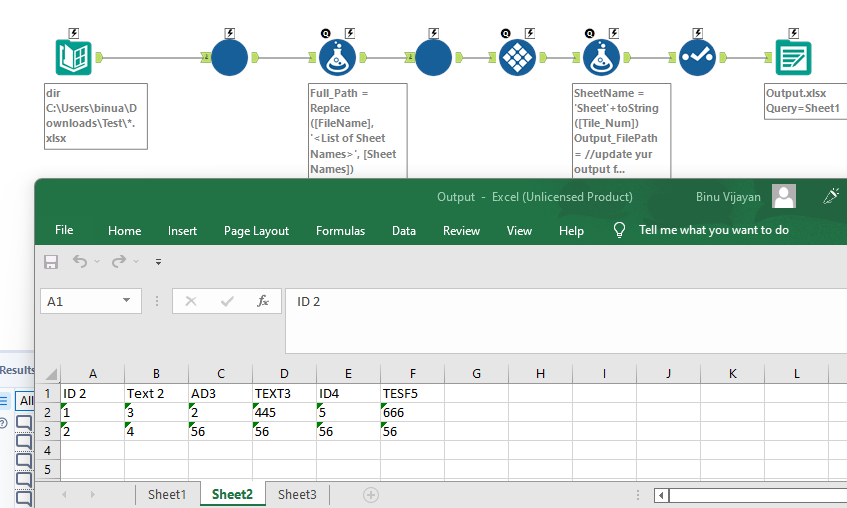
Task: Open the Undo history dropdown arrow
Action: click(x=97, y=262)
